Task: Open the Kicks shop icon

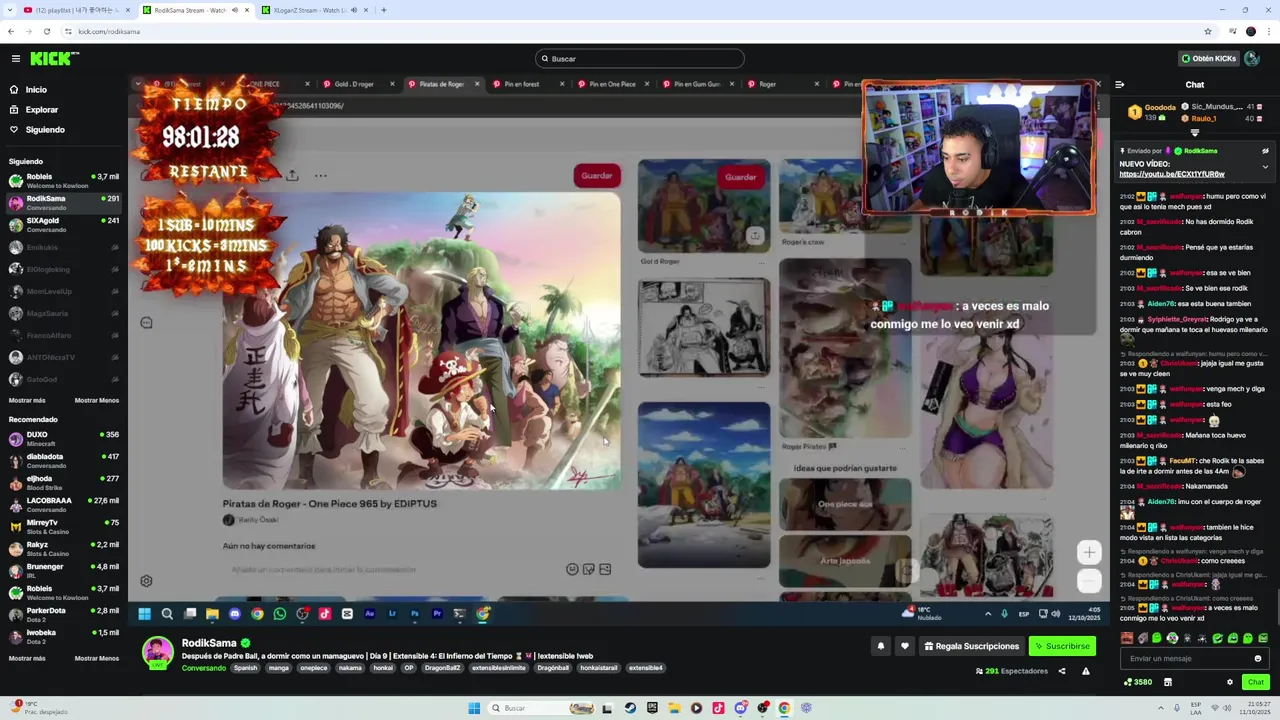Action: (x=1167, y=682)
